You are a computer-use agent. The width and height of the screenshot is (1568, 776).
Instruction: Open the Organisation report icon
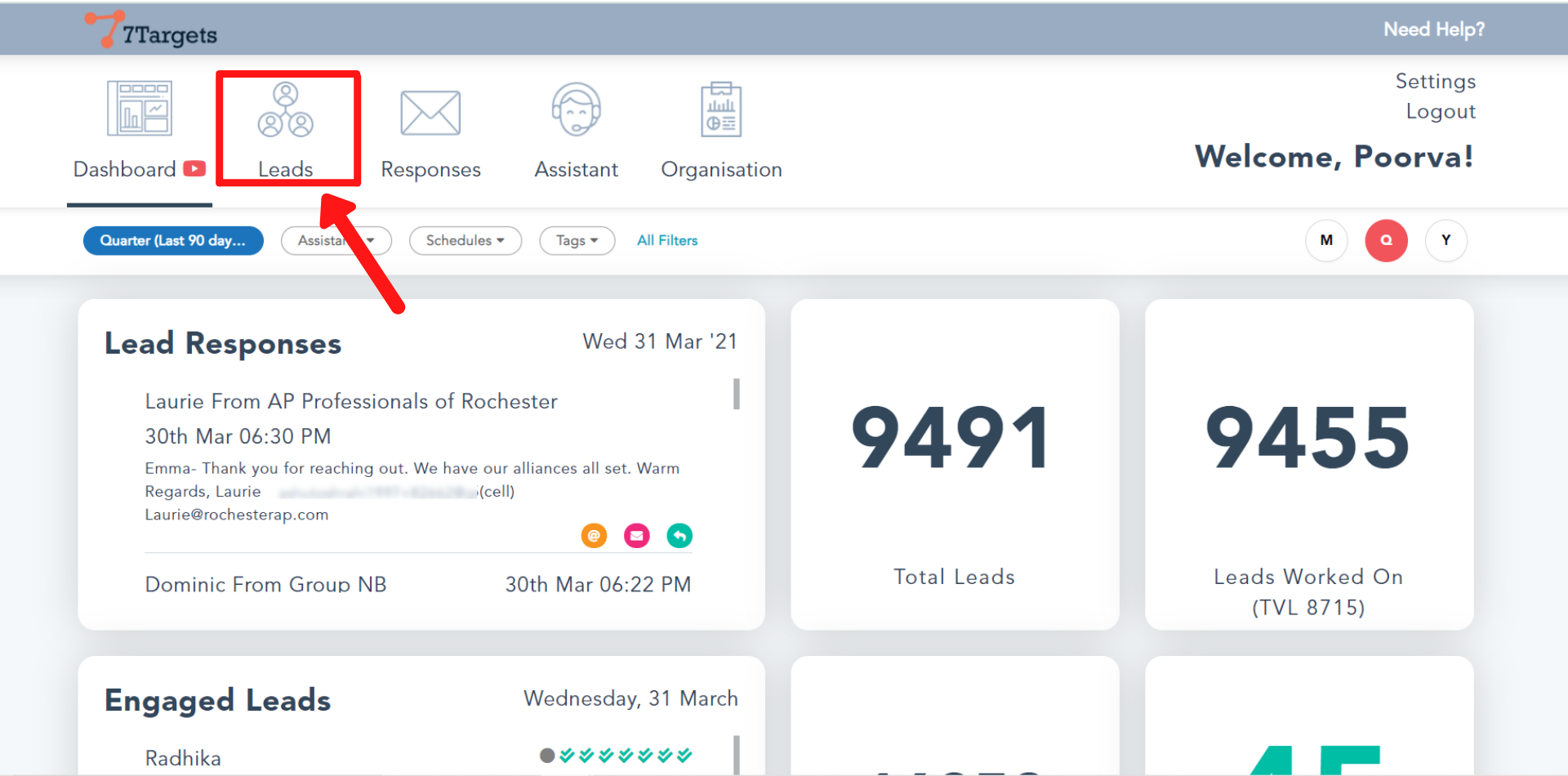(721, 109)
